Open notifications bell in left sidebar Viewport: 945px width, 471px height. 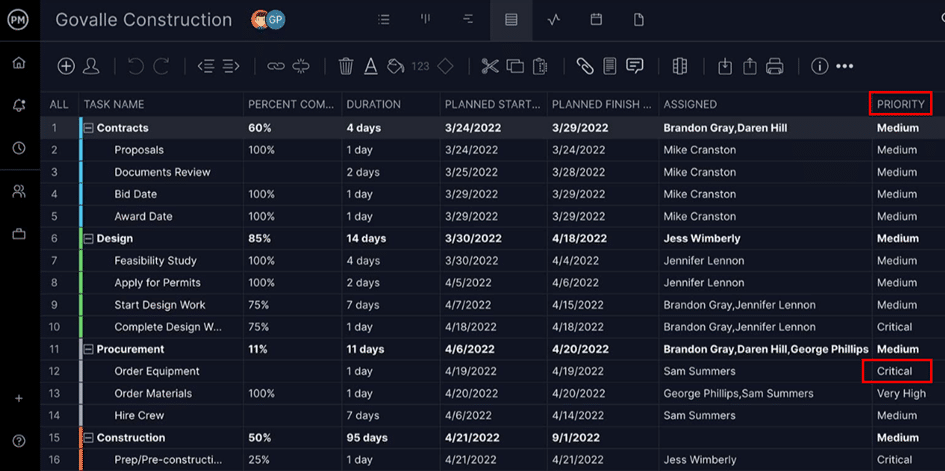pyautogui.click(x=19, y=105)
